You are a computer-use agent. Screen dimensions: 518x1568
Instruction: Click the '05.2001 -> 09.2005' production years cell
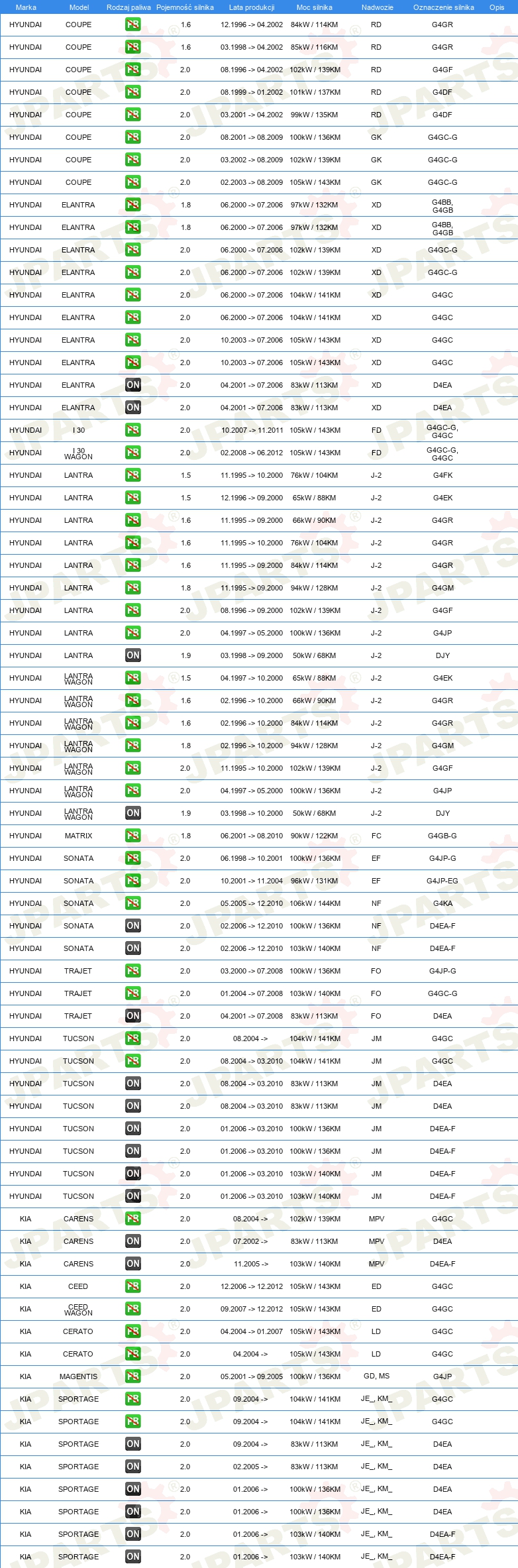(x=252, y=1376)
